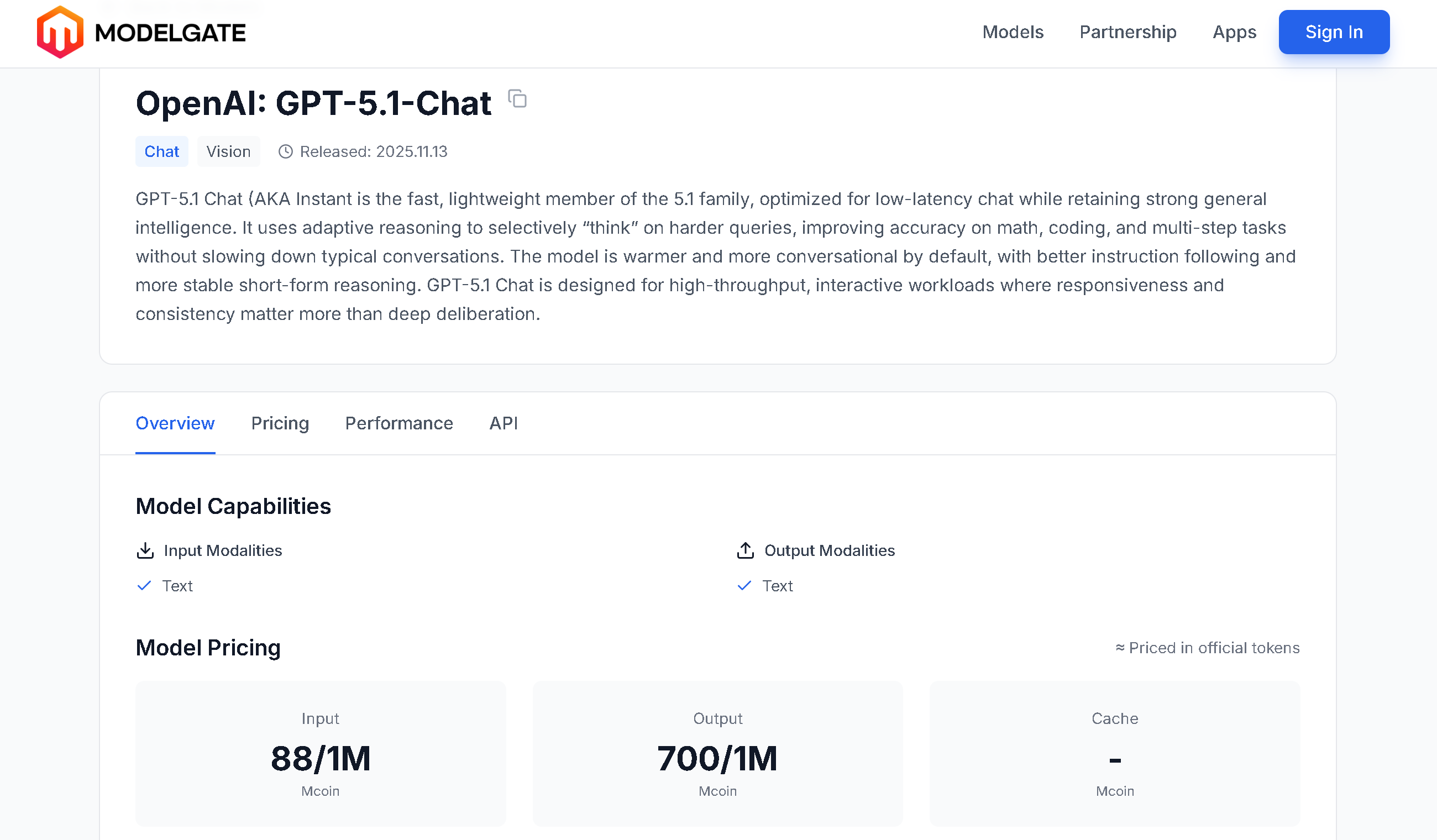Click the Output pricing card

pos(718,753)
